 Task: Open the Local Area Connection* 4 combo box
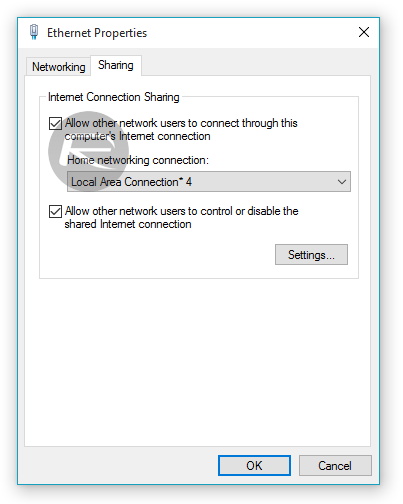209,182
